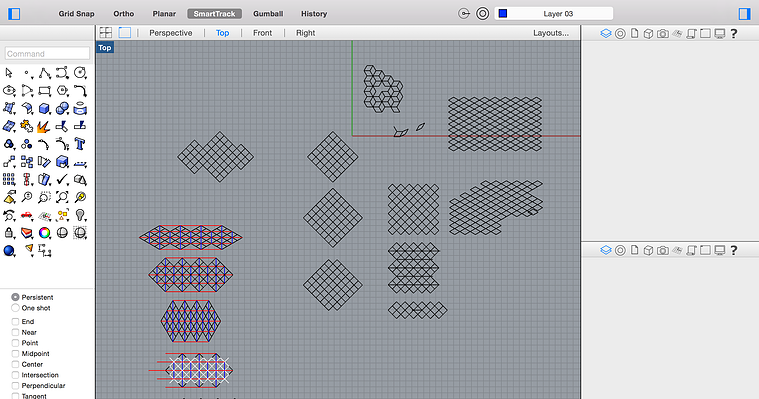Viewport: 759px width, 399px height.
Task: Open Layers panel icon in lower right panel
Action: 606,250
